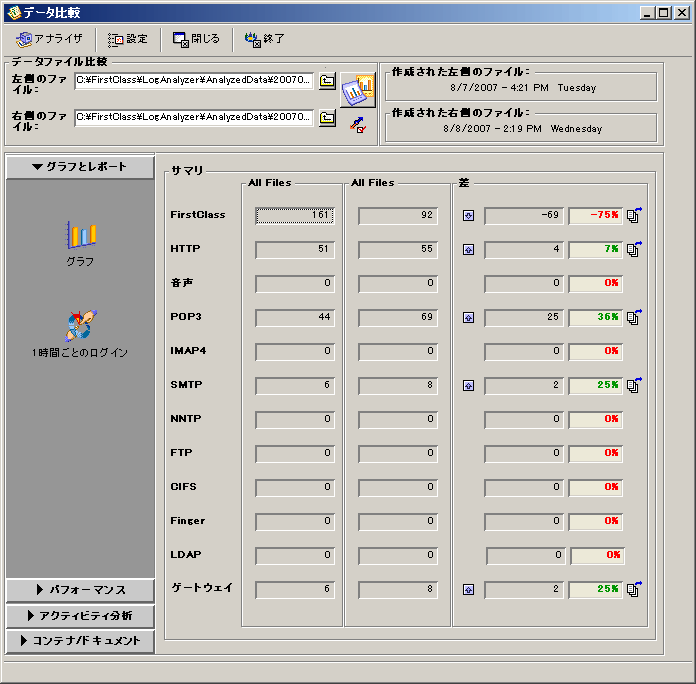Toggle the blue arrow button on the SMTP row
This screenshot has width=696, height=684.
click(x=468, y=385)
